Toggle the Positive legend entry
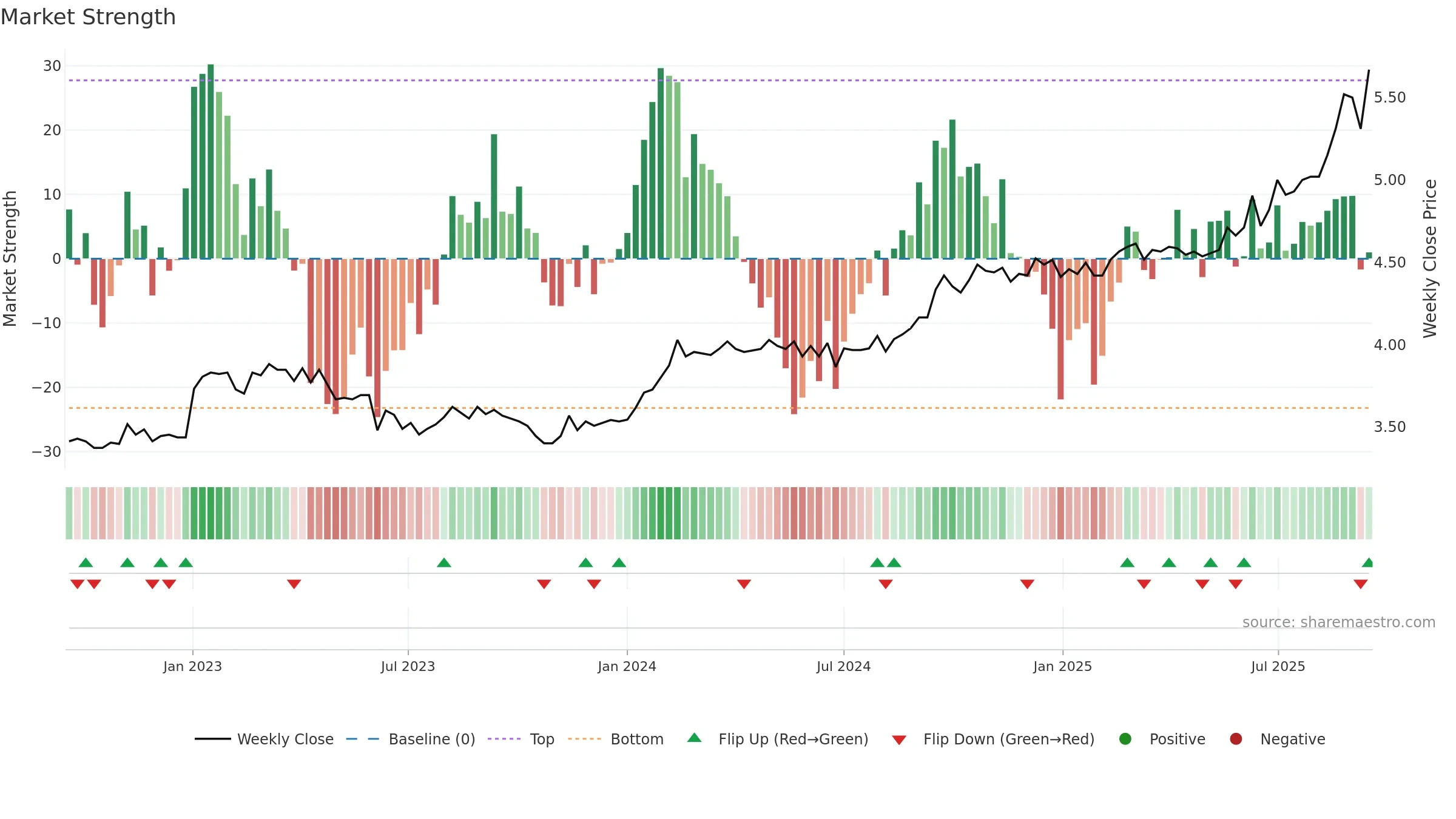The width and height of the screenshot is (1456, 819). pos(1162,739)
